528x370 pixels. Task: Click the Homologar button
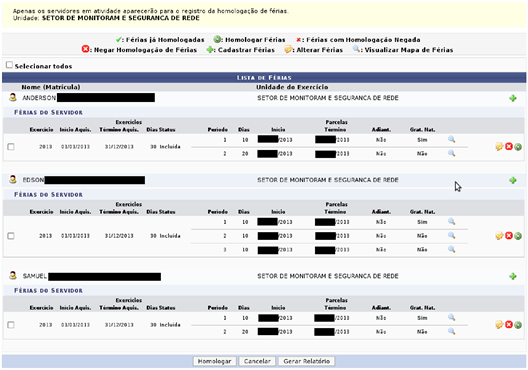214,361
